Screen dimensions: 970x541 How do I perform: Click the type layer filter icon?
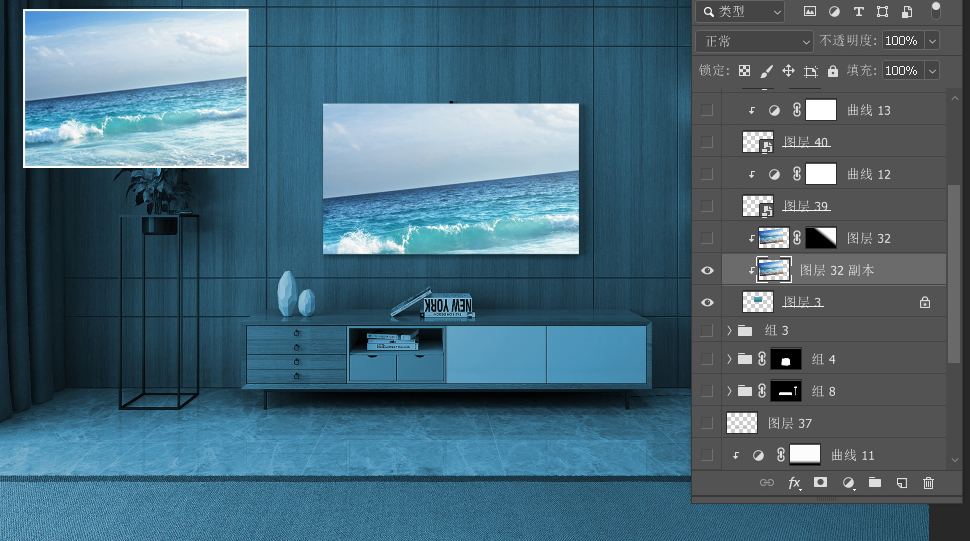(858, 12)
